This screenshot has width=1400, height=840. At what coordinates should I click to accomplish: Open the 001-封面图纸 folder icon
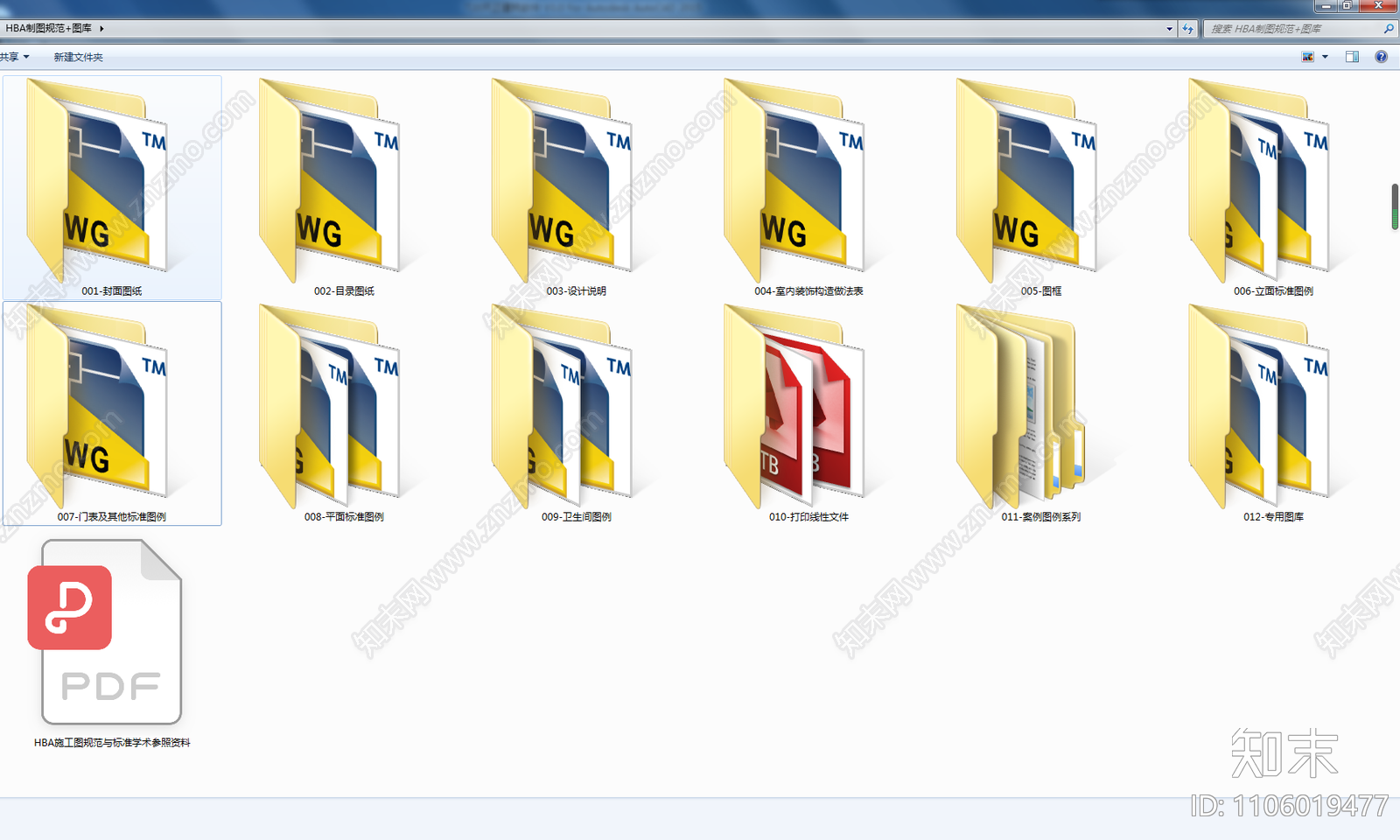click(x=98, y=179)
